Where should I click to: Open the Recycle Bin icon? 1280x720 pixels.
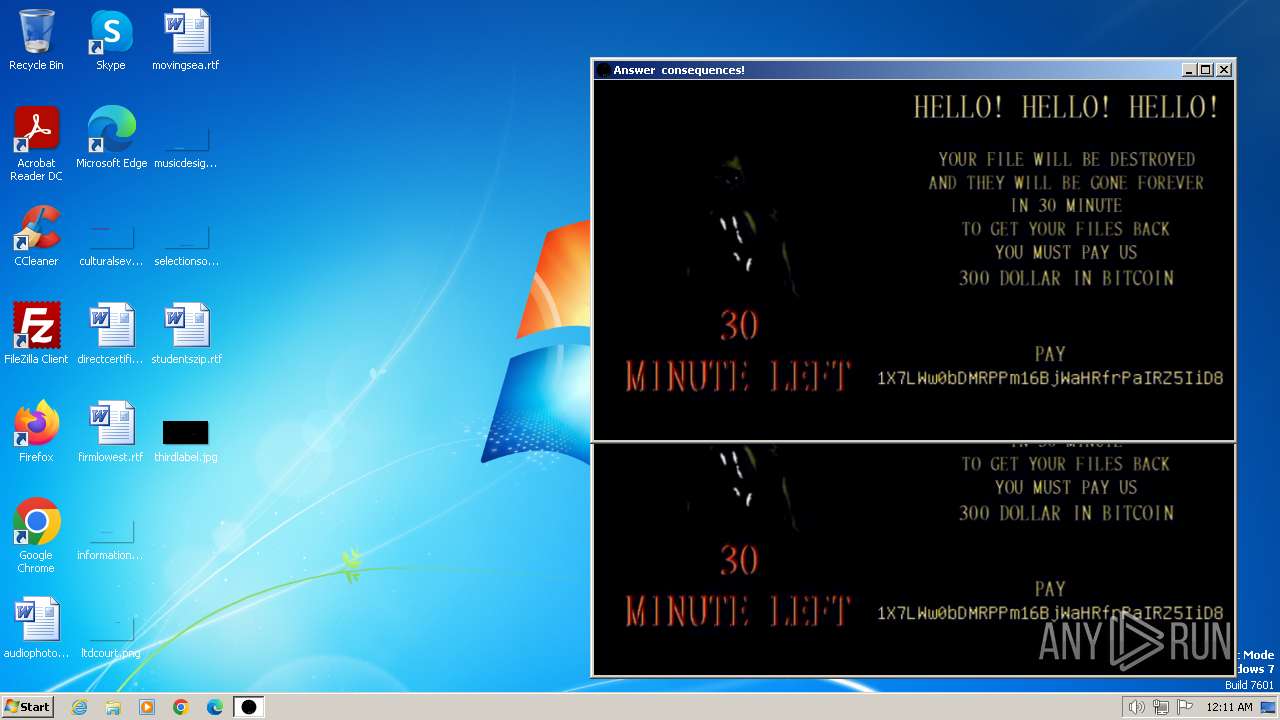(36, 40)
